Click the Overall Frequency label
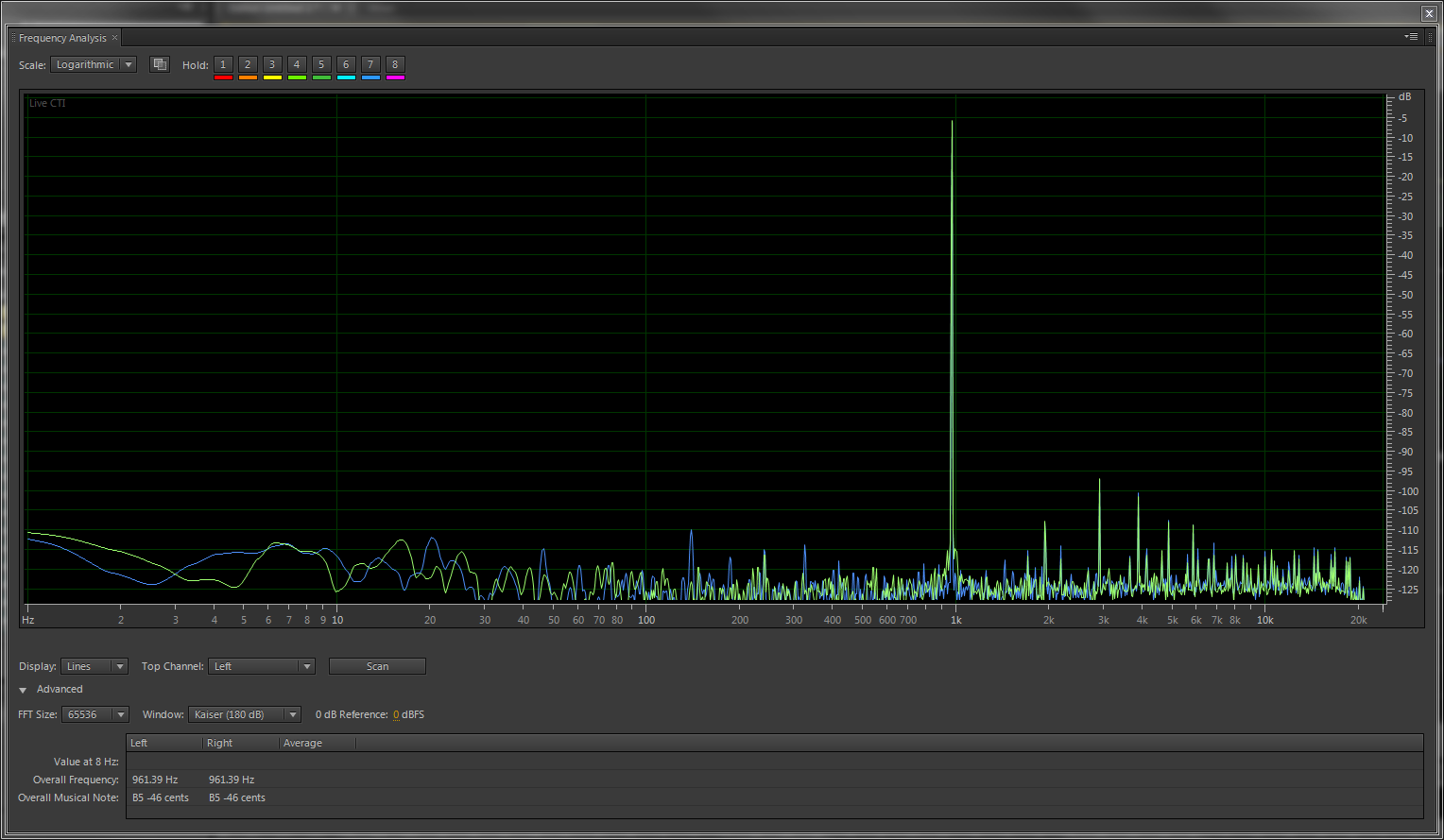The height and width of the screenshot is (840, 1444). click(76, 780)
